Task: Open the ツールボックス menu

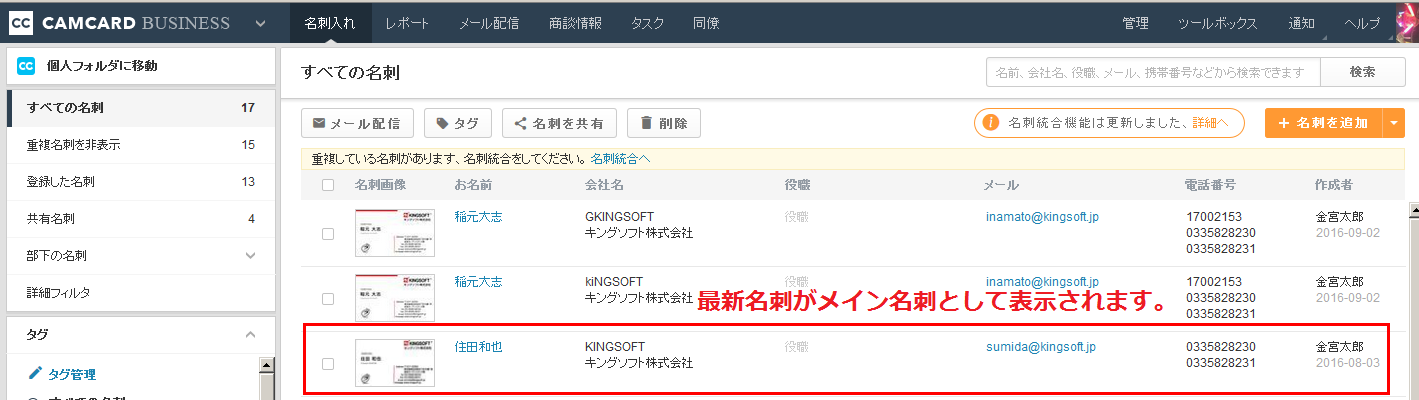Action: tap(1217, 23)
